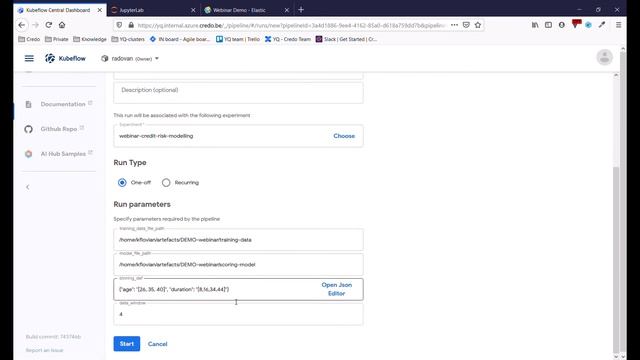
Task: Close the Webinar Demo Elastic tab
Action: tap(287, 10)
